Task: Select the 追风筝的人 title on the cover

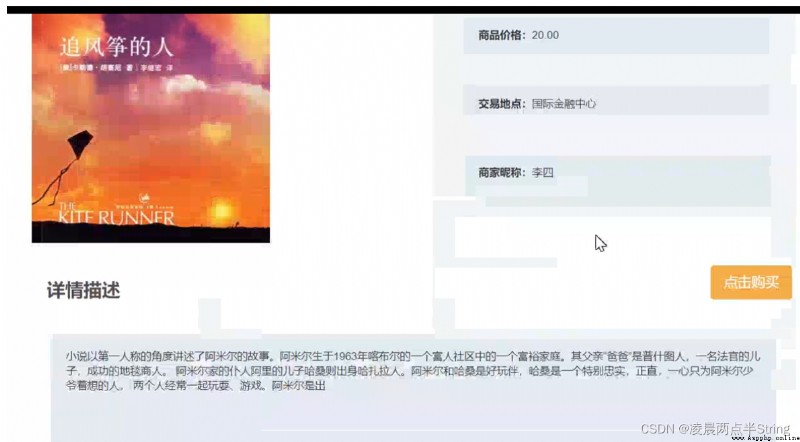Action: pyautogui.click(x=117, y=46)
